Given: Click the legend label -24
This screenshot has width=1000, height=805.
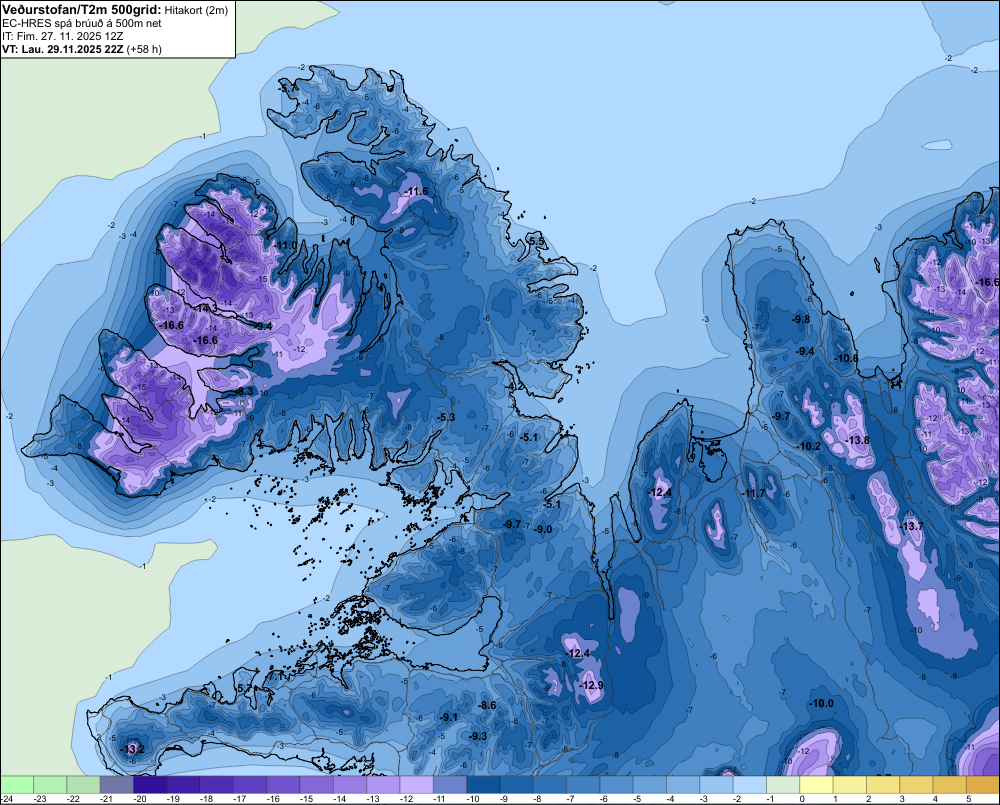Looking at the screenshot, I should 6,799.
